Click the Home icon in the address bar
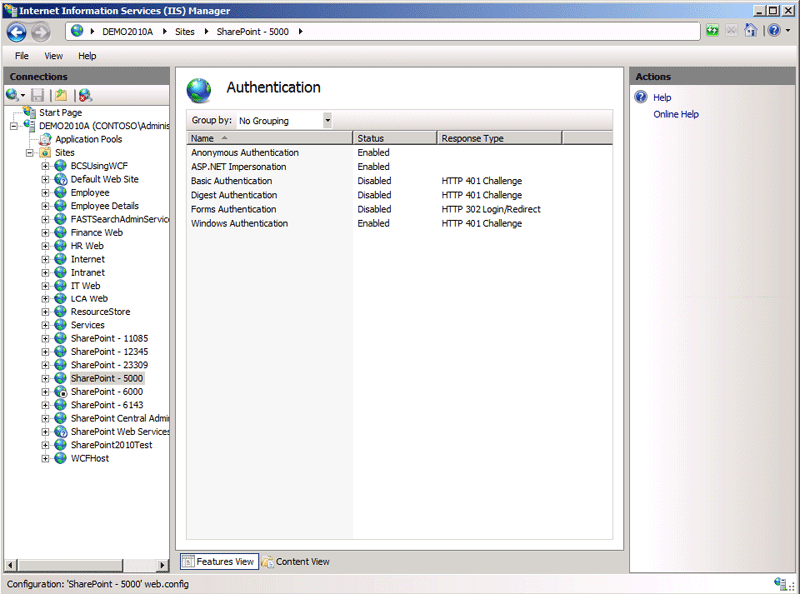Viewport: 800px width, 594px height. coord(751,31)
